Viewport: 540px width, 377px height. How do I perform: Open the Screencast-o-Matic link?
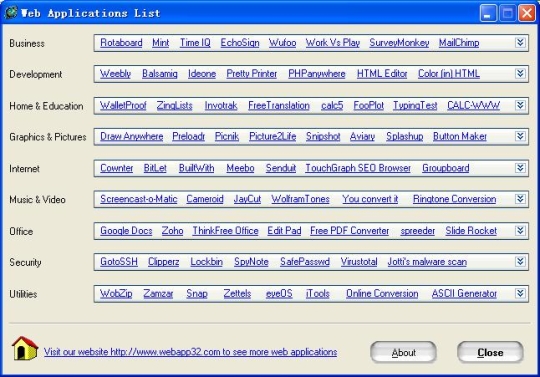[138, 199]
